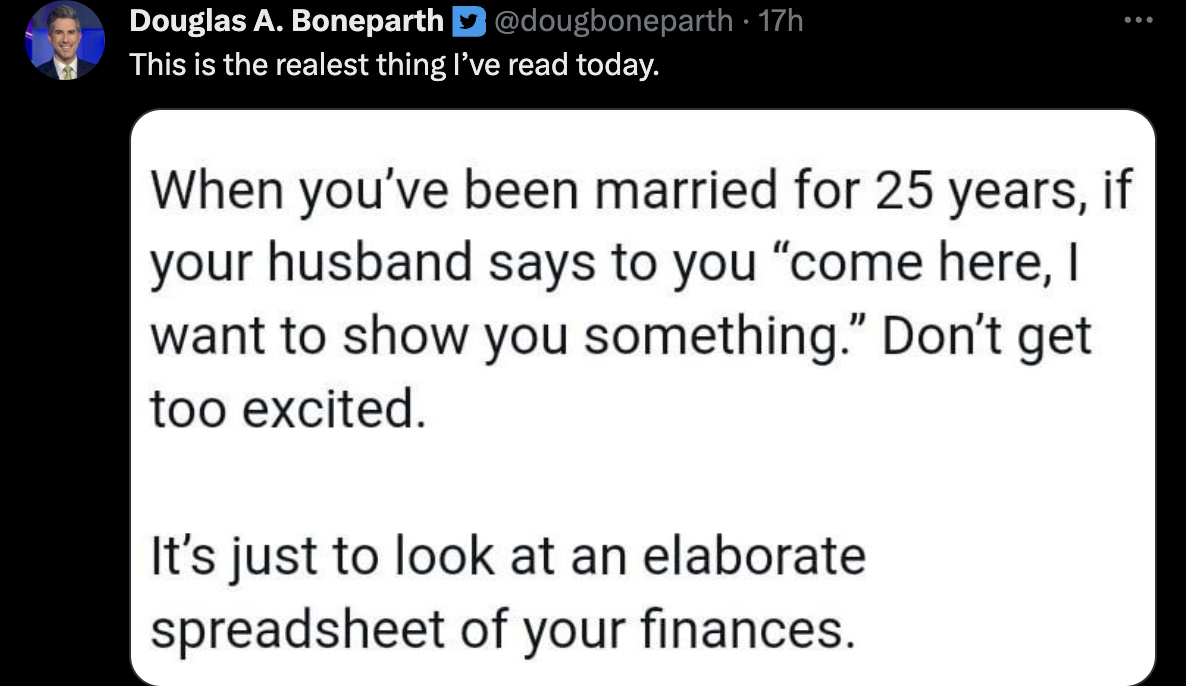
Task: Click the phrase "too excited."
Action: coord(281,410)
